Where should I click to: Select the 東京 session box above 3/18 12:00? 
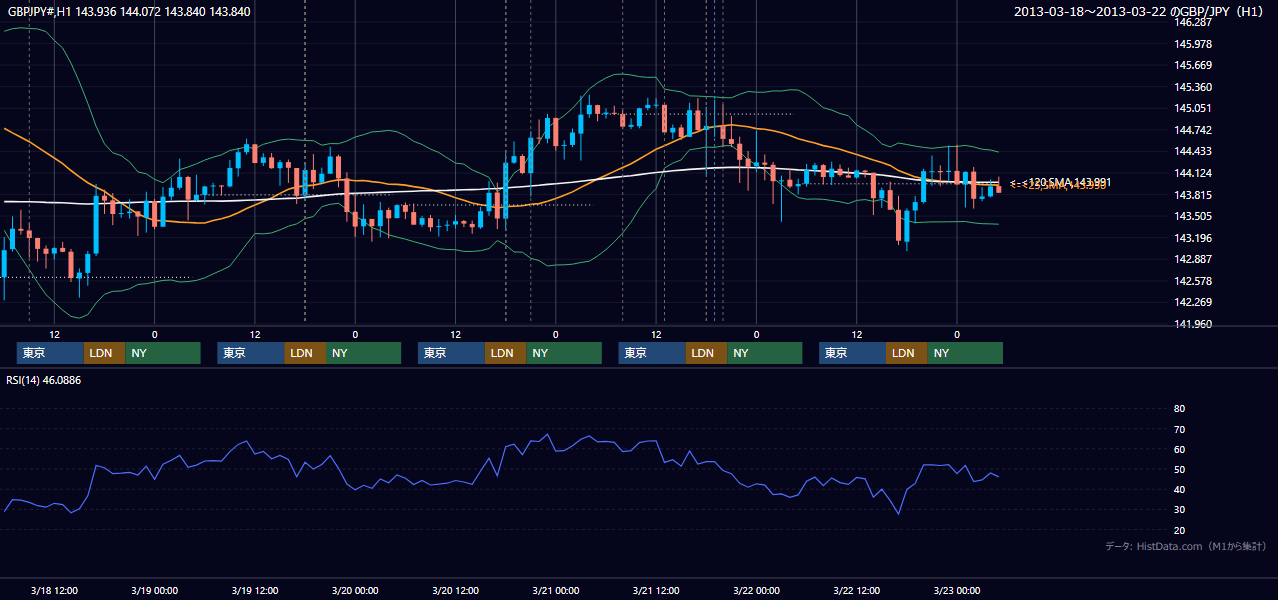click(50, 353)
